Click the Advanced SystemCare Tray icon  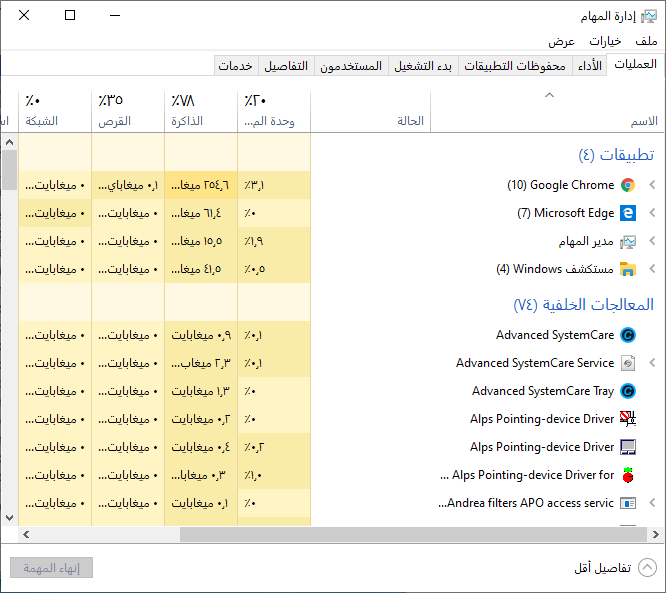coord(628,391)
